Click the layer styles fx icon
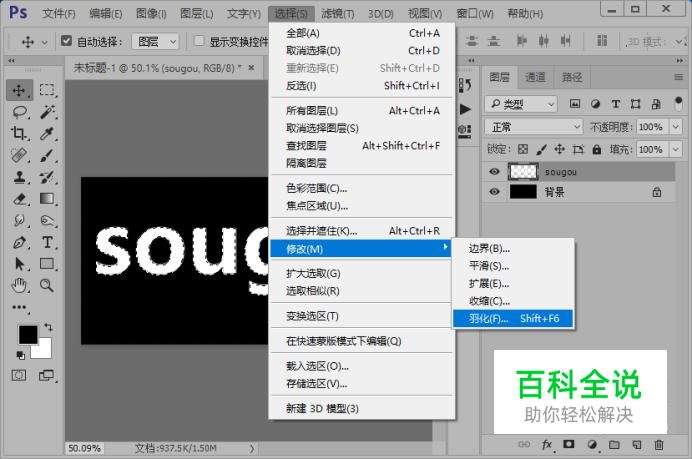 tap(547, 444)
